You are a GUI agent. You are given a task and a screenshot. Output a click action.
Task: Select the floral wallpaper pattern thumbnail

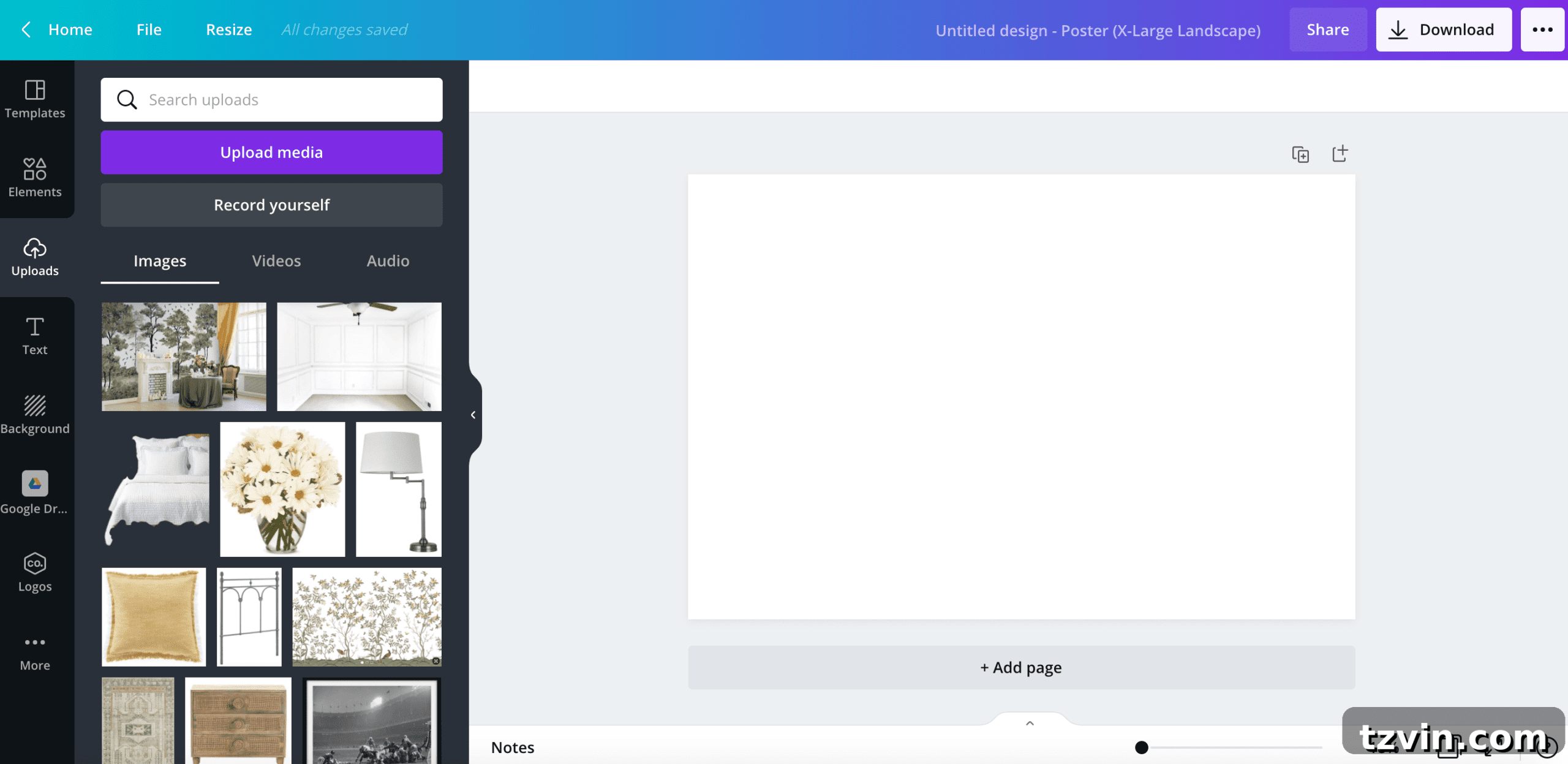367,616
